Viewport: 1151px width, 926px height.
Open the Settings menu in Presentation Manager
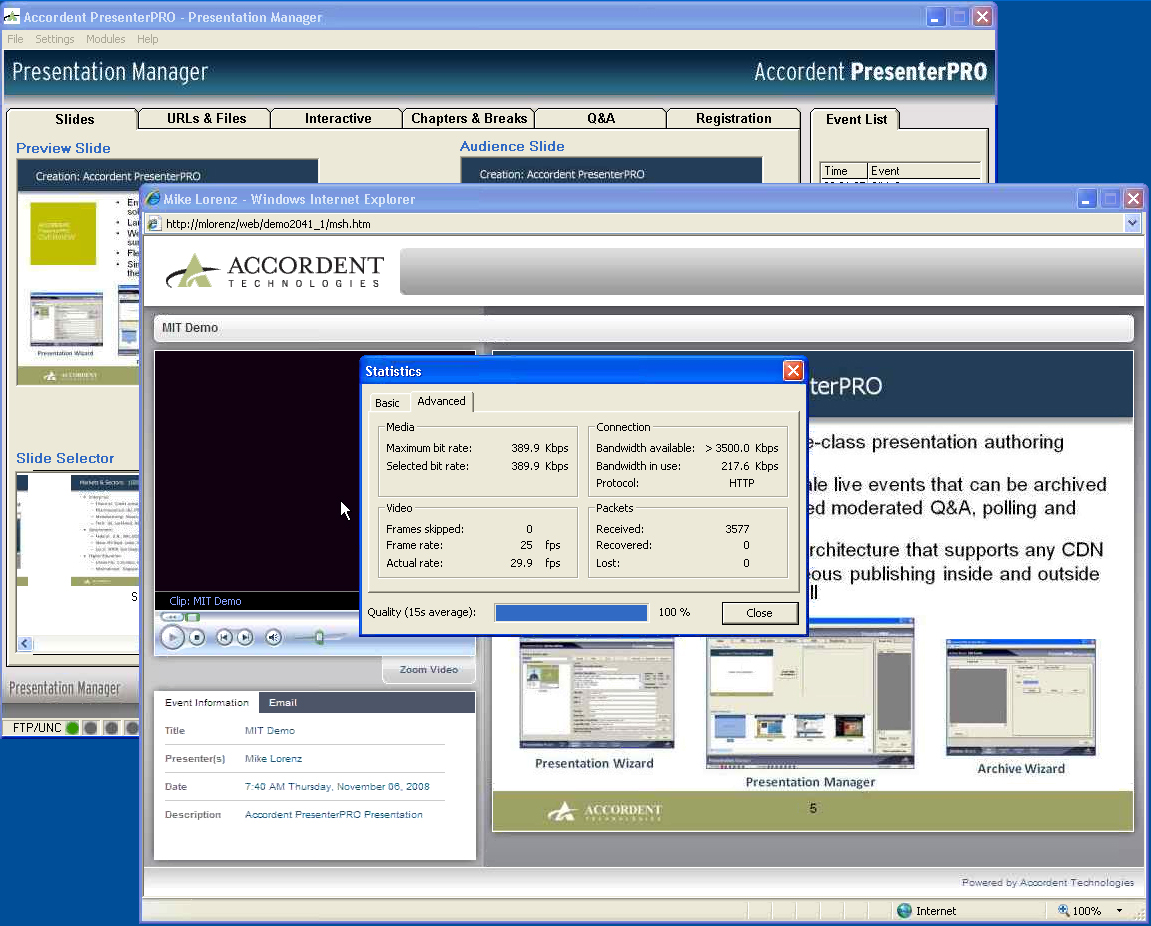(54, 39)
